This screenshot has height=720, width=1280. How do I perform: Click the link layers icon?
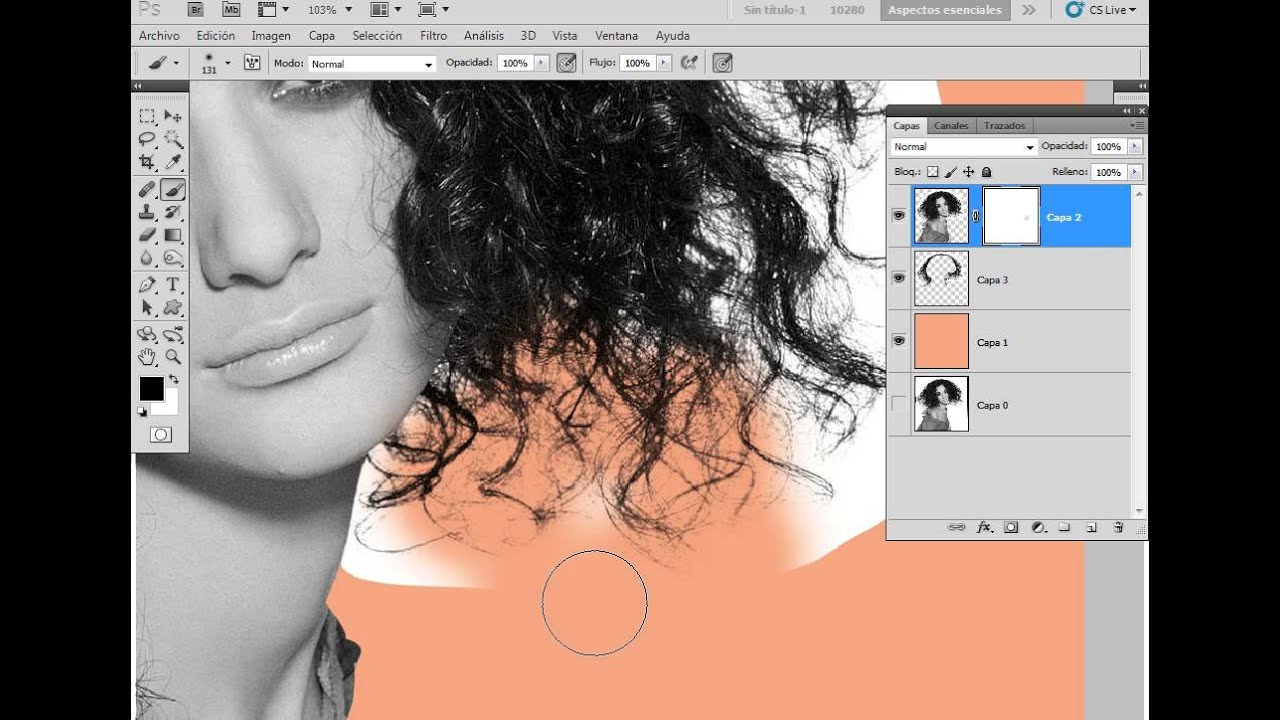[957, 527]
